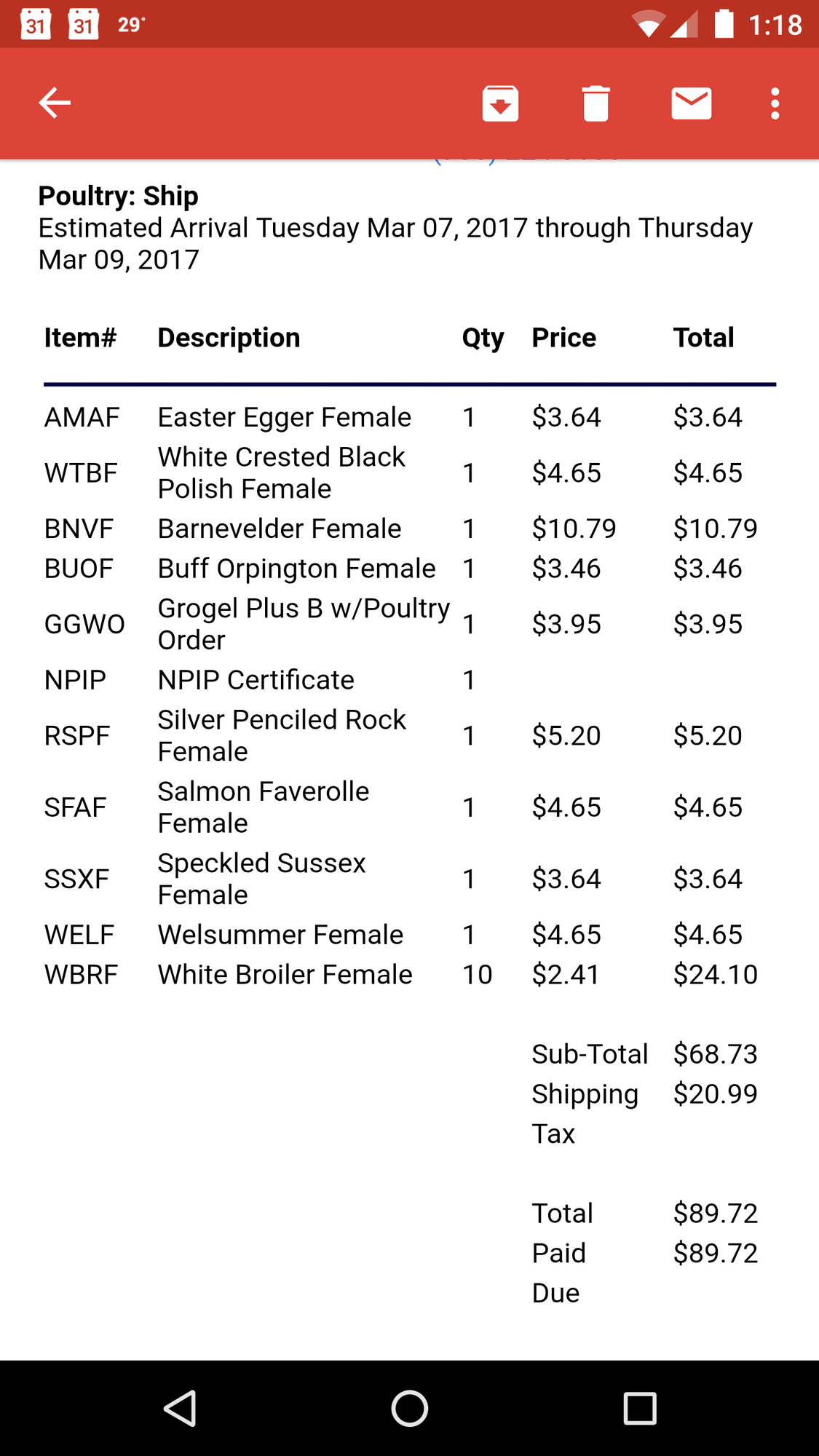
Task: Tap the Easter Egger Female description
Action: pyautogui.click(x=284, y=417)
